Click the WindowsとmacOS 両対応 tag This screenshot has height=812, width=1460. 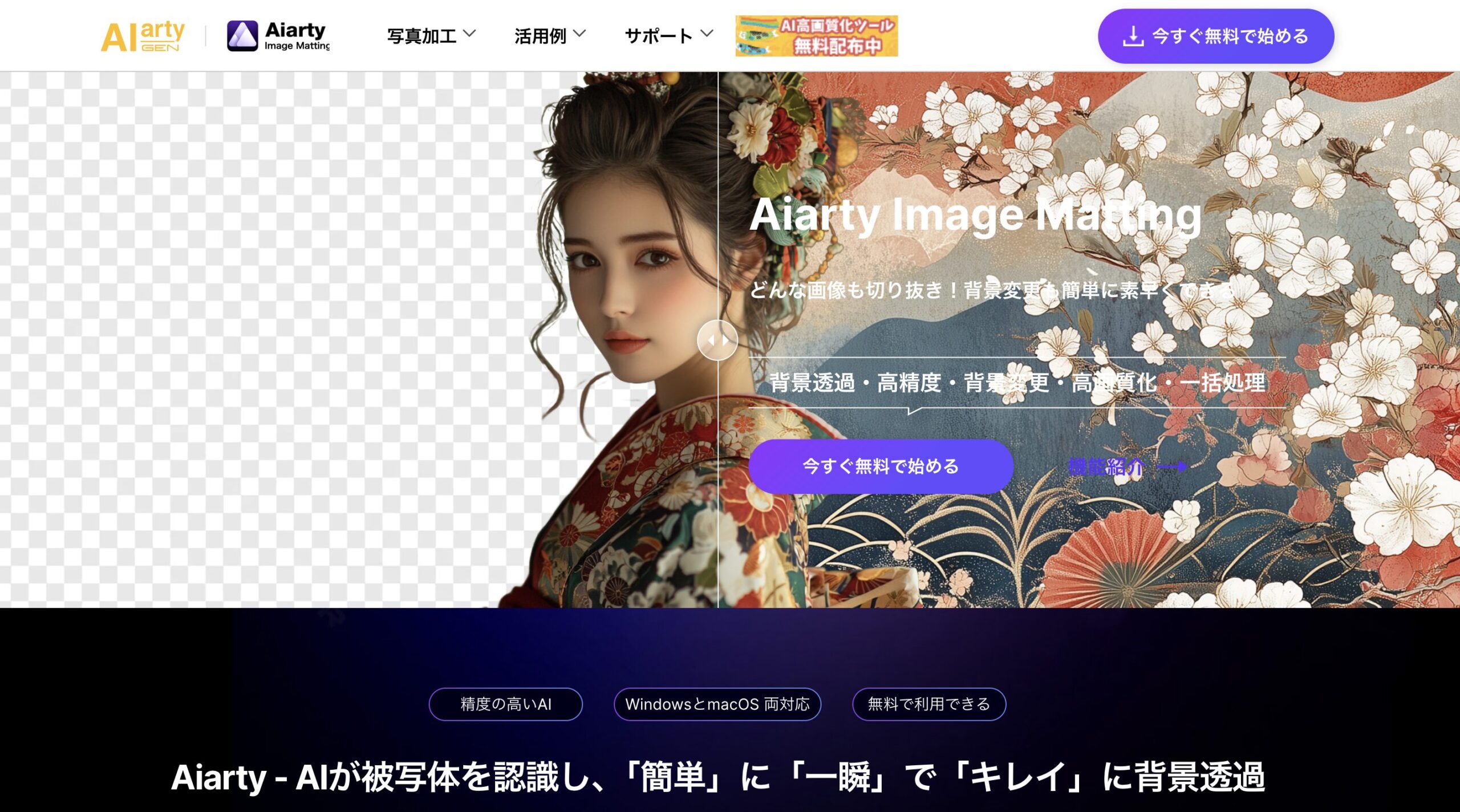coord(717,704)
